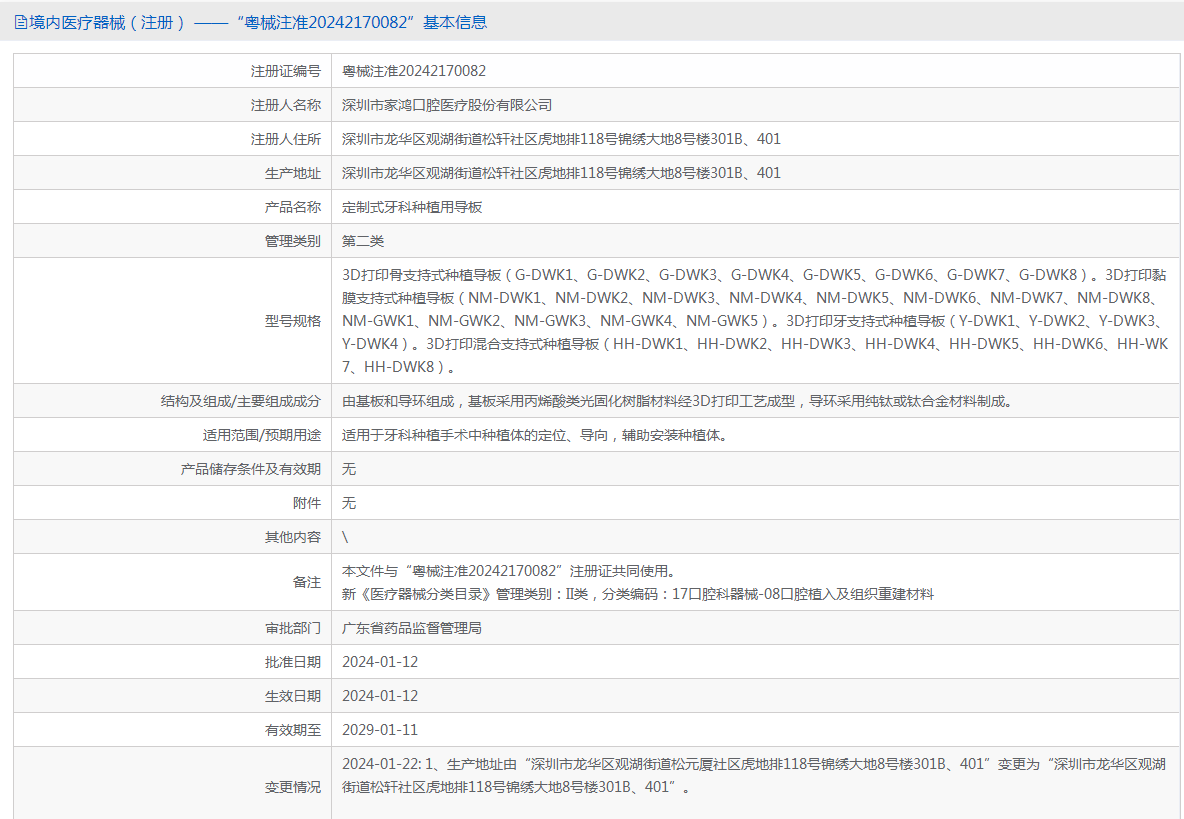Click the 注册人住所 address value

pos(561,139)
